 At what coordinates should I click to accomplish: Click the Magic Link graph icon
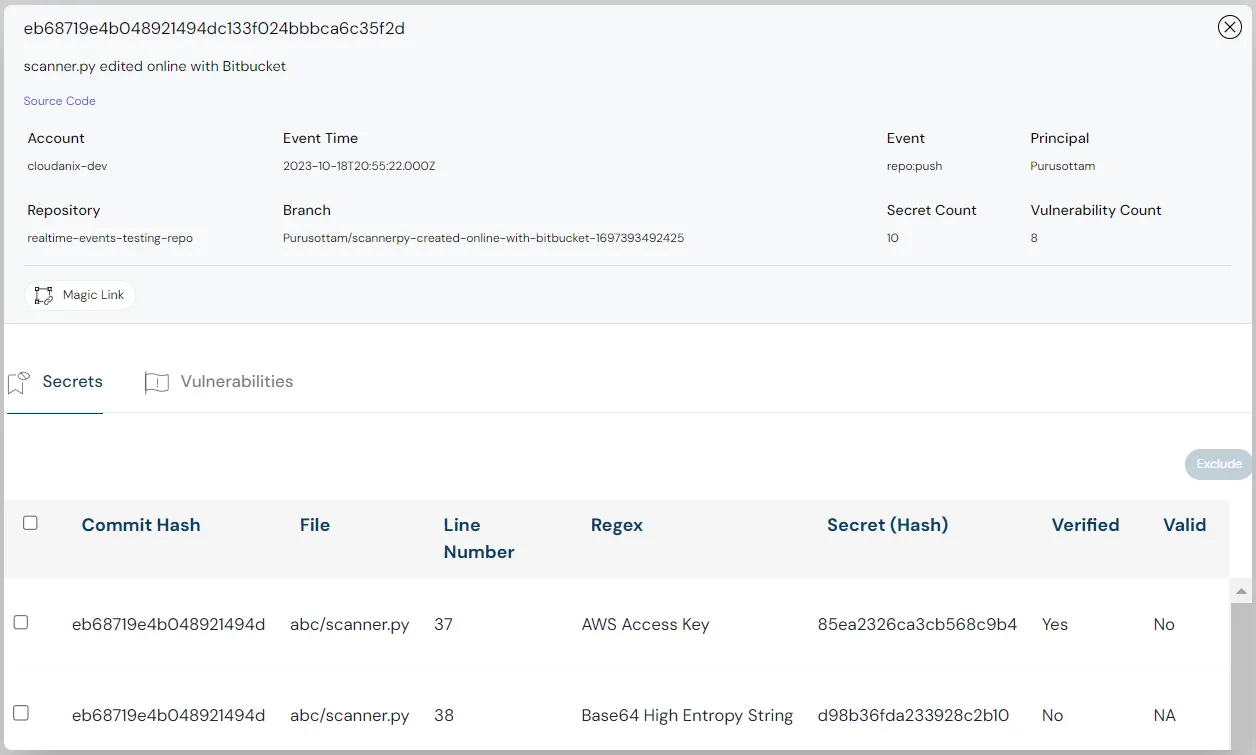tap(43, 295)
